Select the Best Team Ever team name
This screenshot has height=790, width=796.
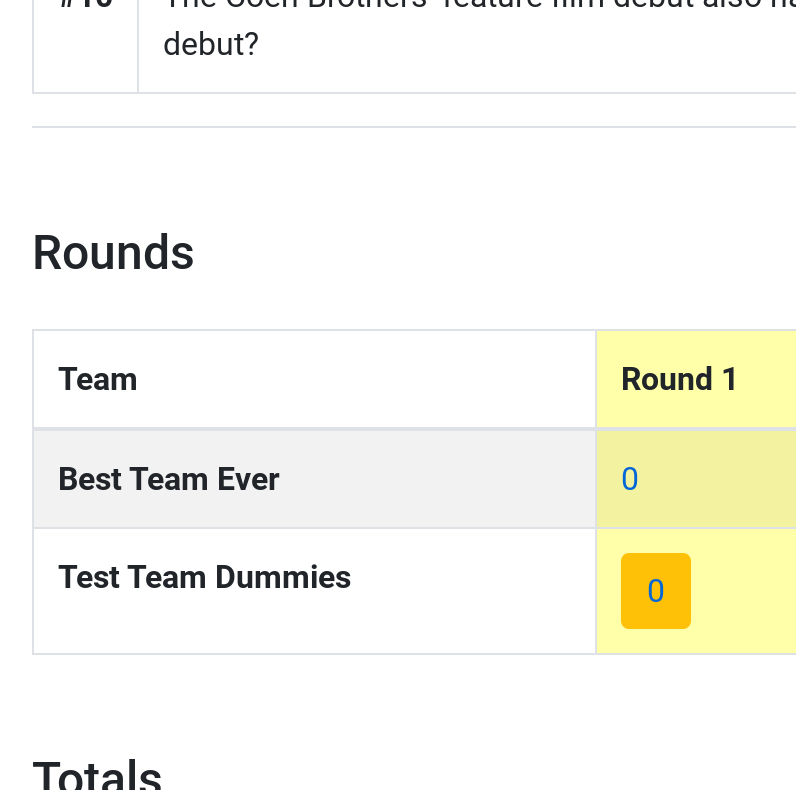[x=169, y=479]
